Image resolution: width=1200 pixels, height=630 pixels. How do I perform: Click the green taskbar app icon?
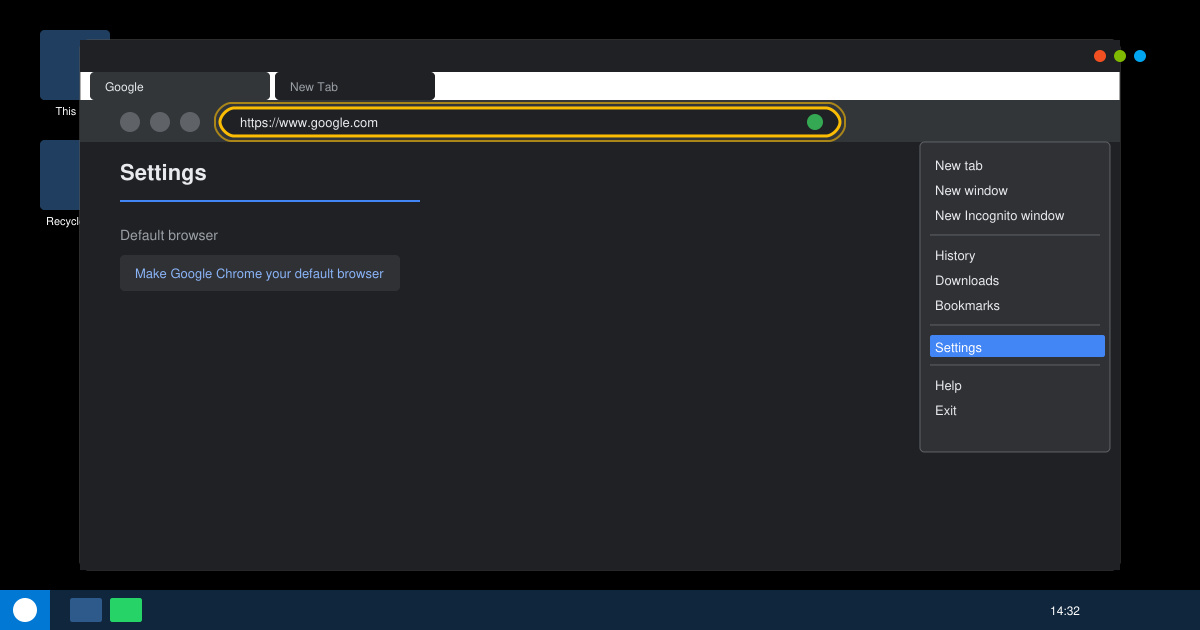coord(126,610)
